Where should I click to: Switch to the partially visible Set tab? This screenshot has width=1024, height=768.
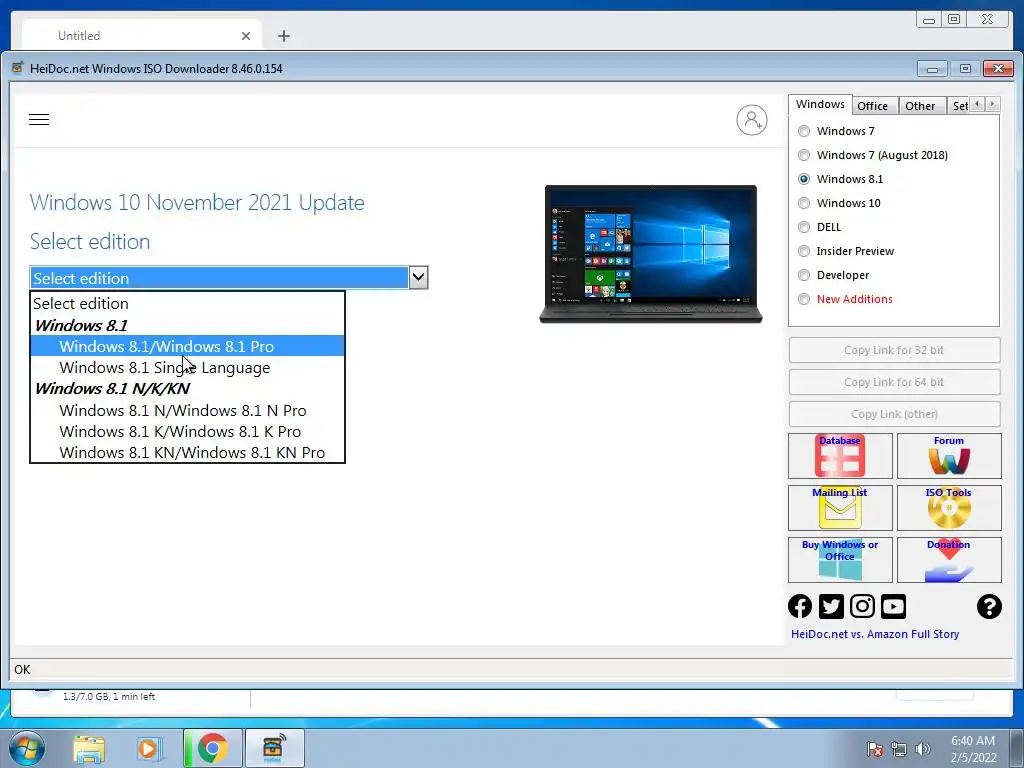[959, 106]
